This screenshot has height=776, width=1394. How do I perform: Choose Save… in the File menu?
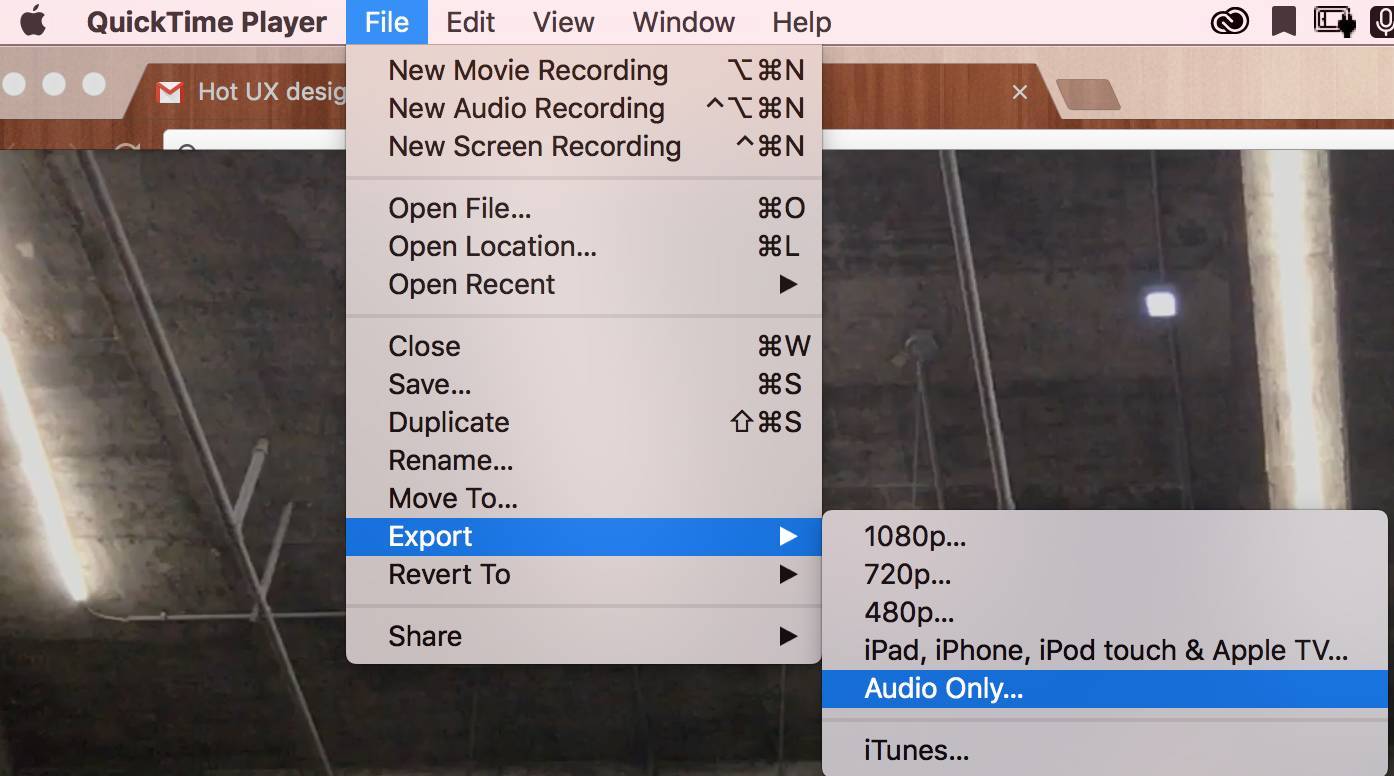point(584,384)
